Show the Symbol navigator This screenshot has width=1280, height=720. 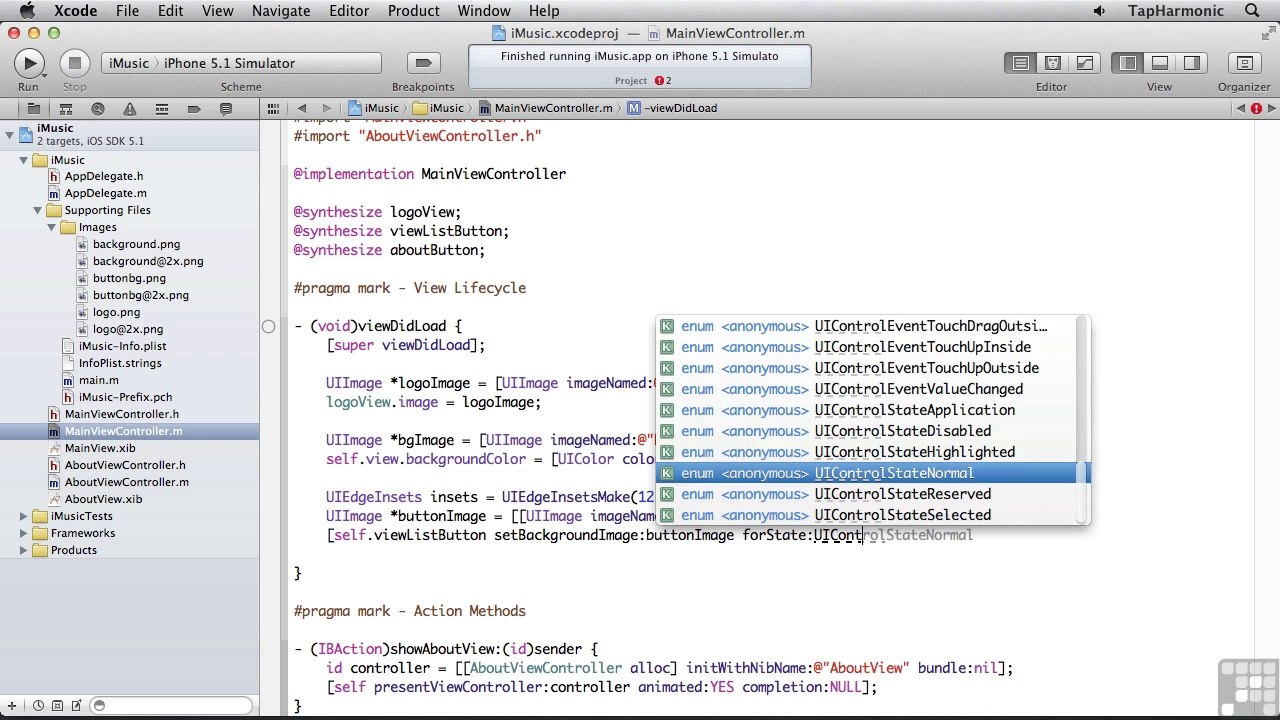[x=65, y=108]
